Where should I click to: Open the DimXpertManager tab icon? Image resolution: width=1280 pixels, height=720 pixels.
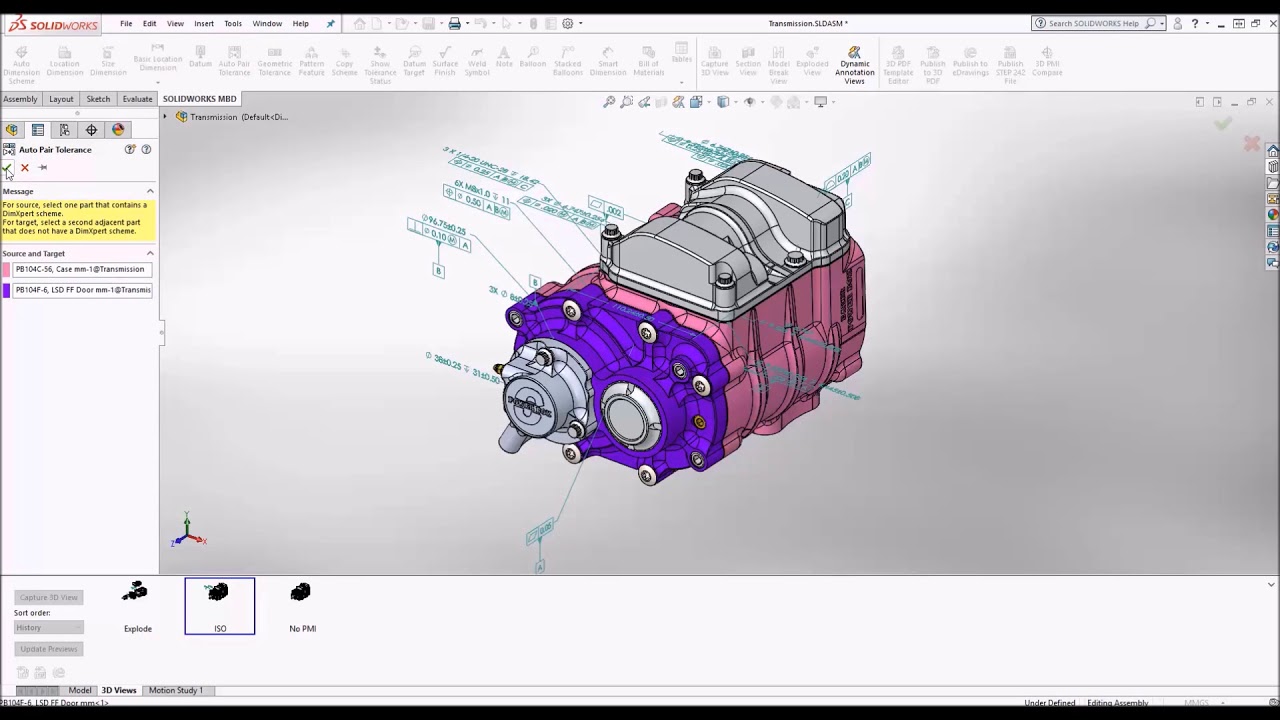point(91,130)
